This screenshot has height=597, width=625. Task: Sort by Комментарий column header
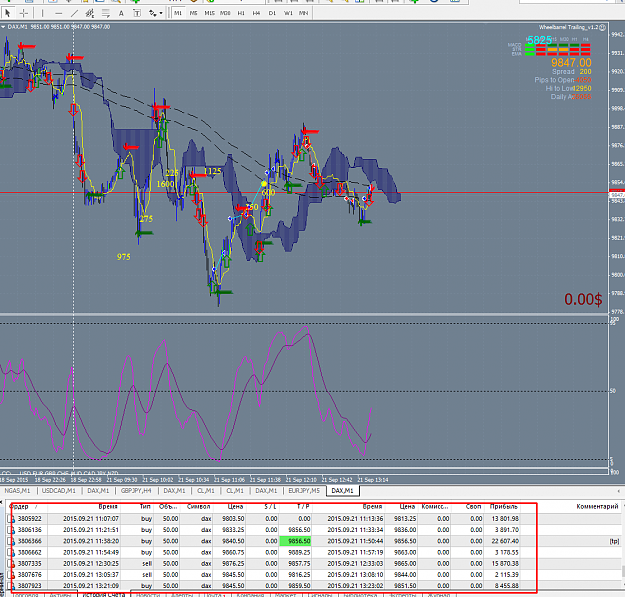(x=597, y=507)
